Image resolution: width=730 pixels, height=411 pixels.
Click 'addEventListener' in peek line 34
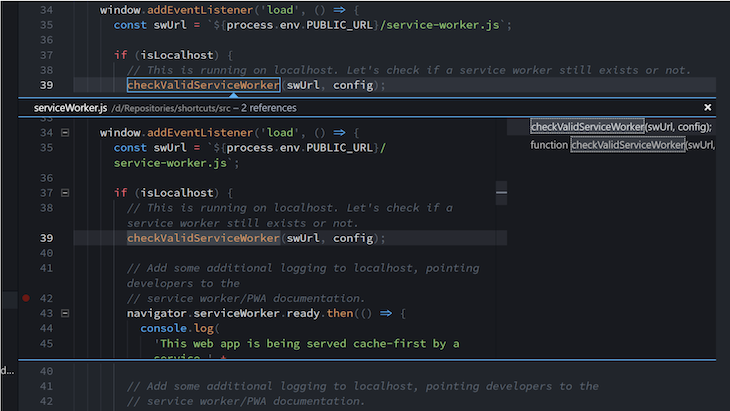pyautogui.click(x=200, y=133)
